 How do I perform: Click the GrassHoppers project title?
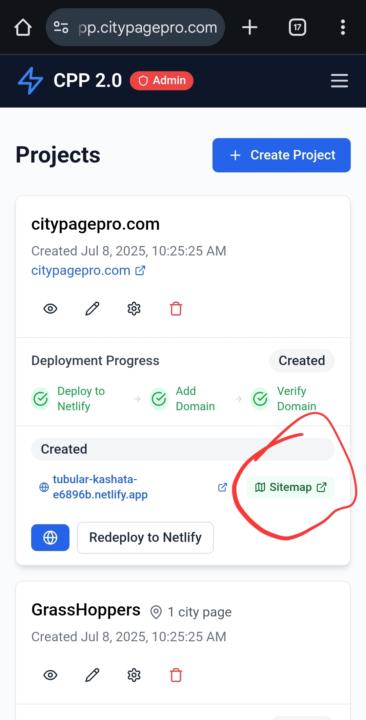coord(85,610)
